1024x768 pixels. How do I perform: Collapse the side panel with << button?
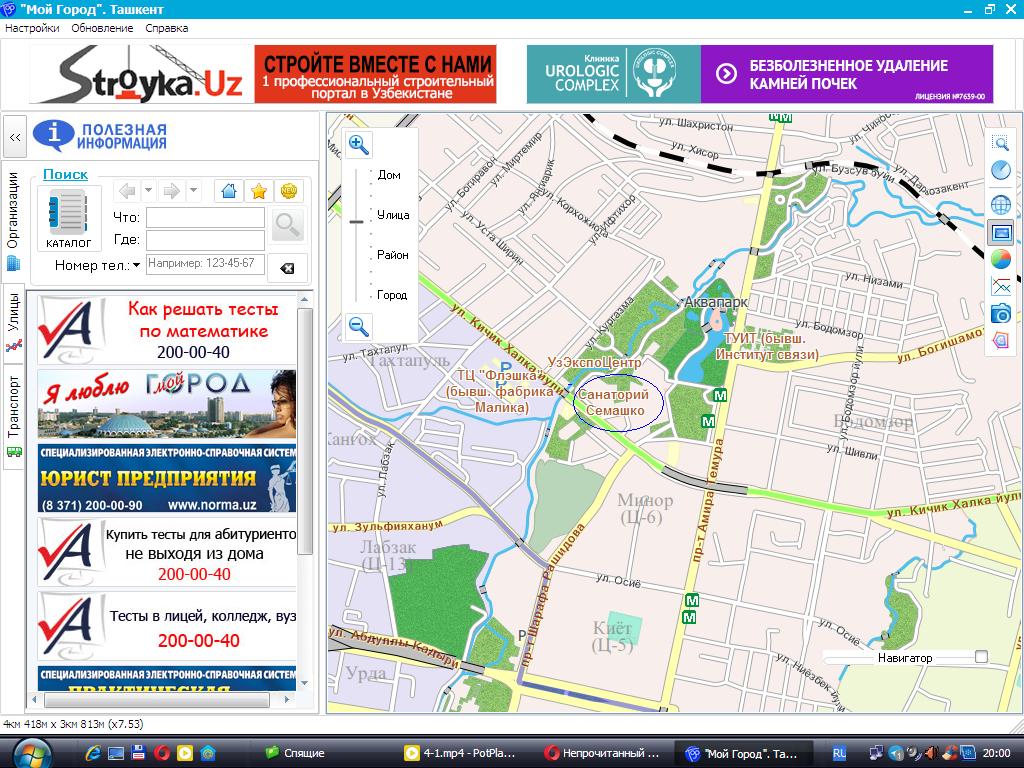tap(15, 137)
